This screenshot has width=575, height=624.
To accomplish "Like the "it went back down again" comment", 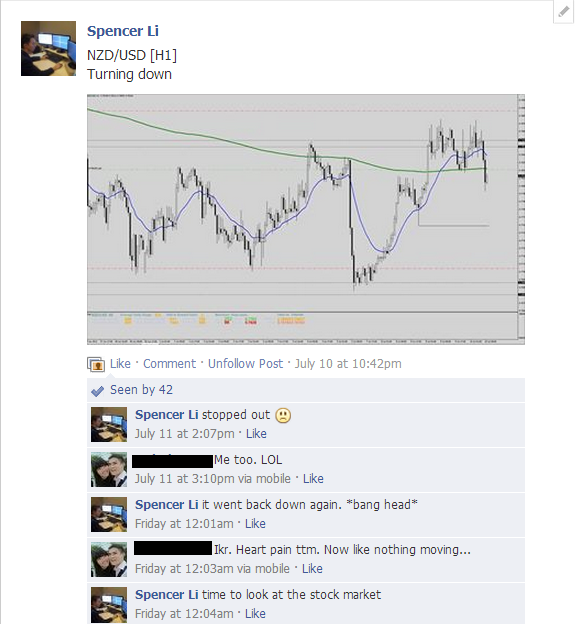I will (255, 524).
